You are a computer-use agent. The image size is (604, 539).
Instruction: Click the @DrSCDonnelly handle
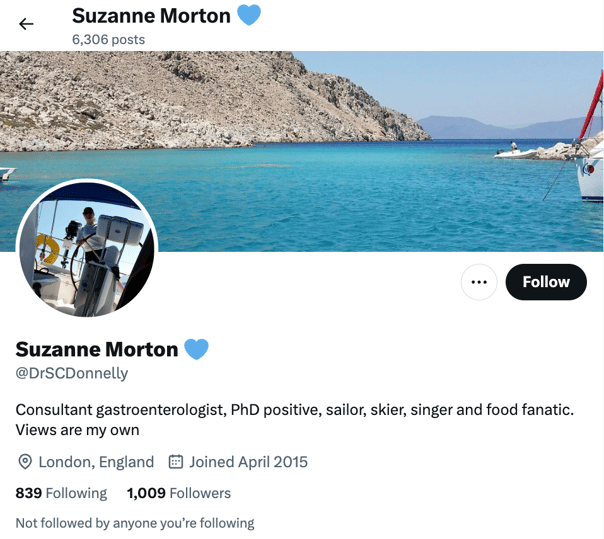[x=72, y=373]
